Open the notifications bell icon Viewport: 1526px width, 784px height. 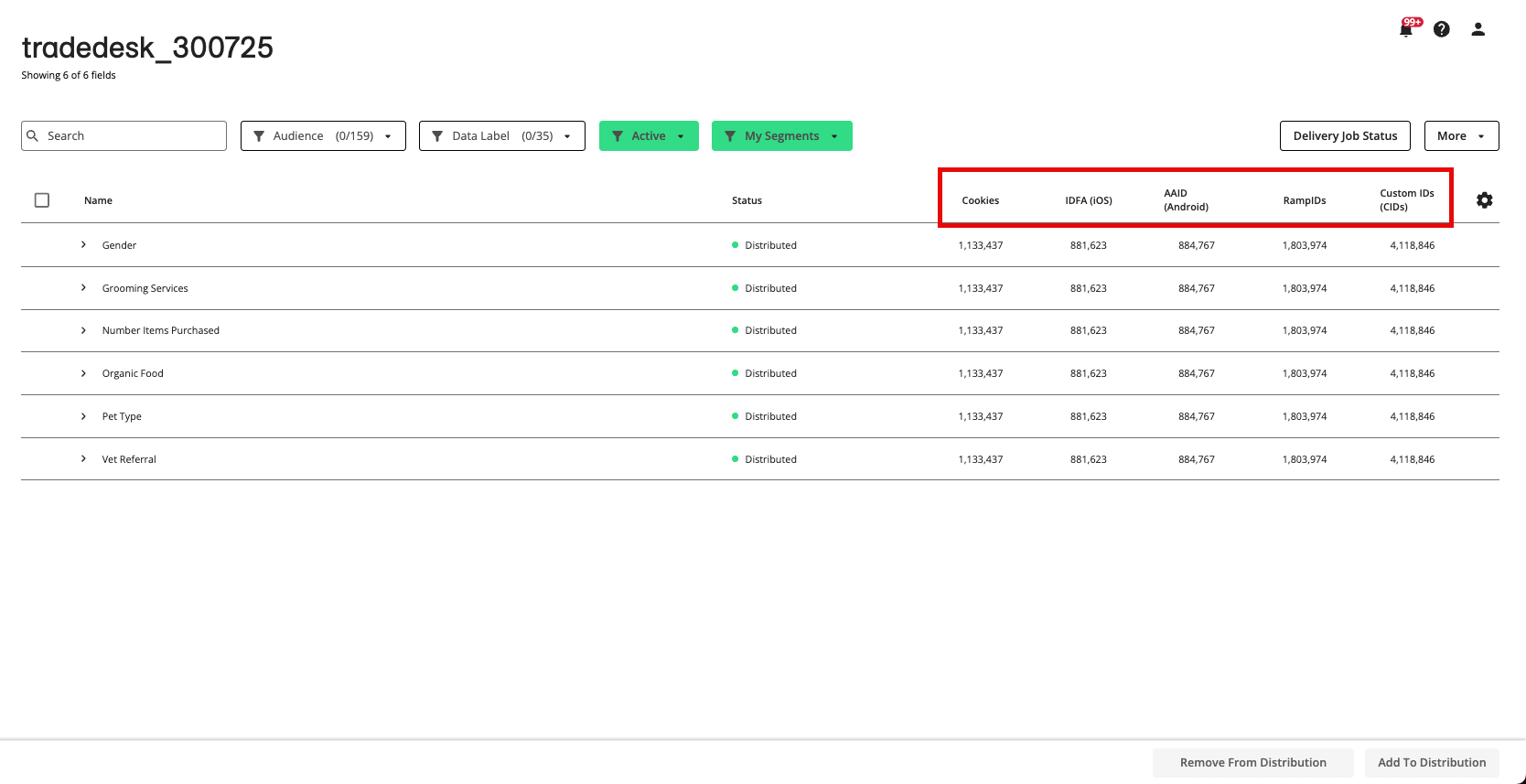pyautogui.click(x=1406, y=29)
